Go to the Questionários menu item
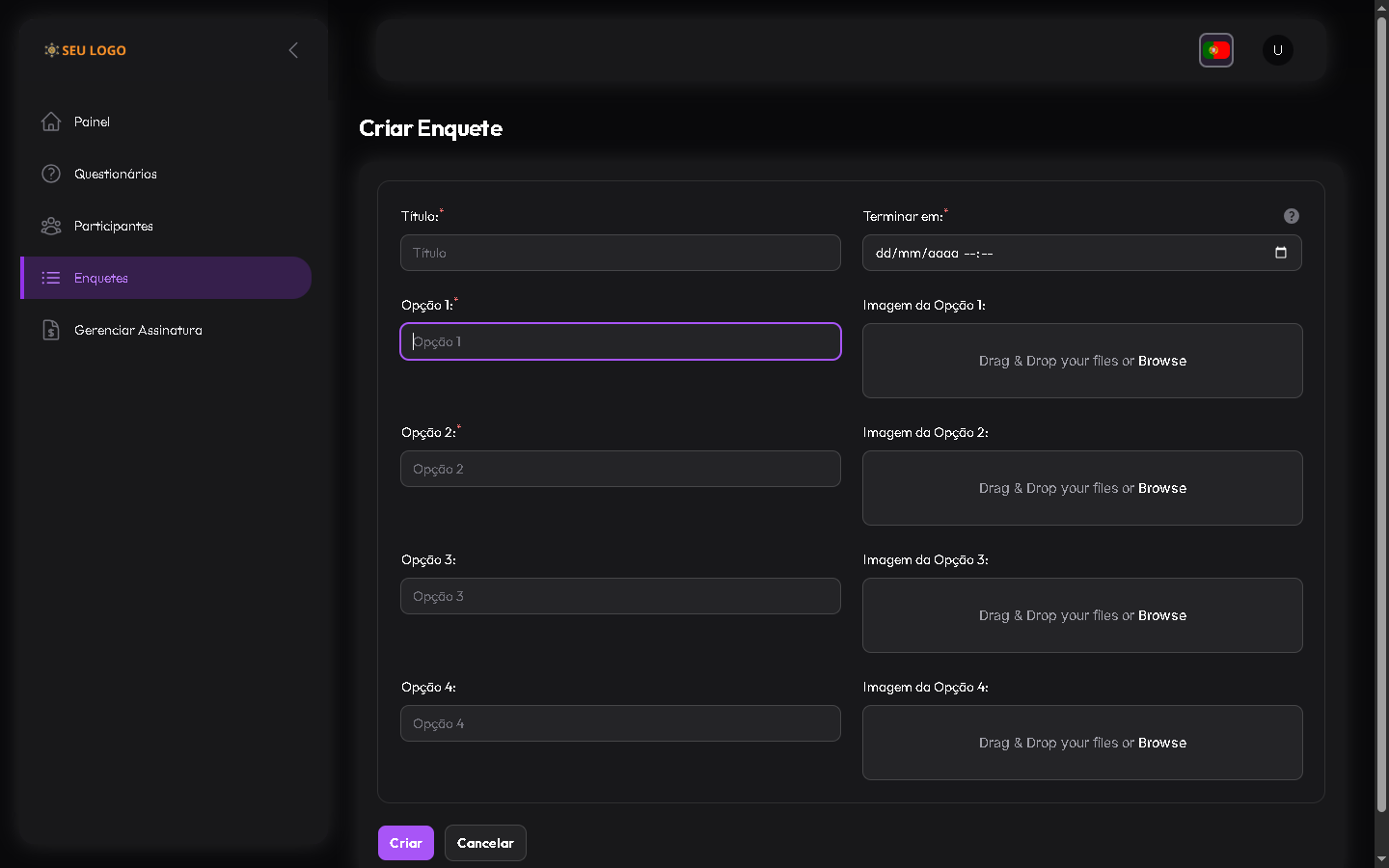This screenshot has height=868, width=1389. click(x=116, y=174)
